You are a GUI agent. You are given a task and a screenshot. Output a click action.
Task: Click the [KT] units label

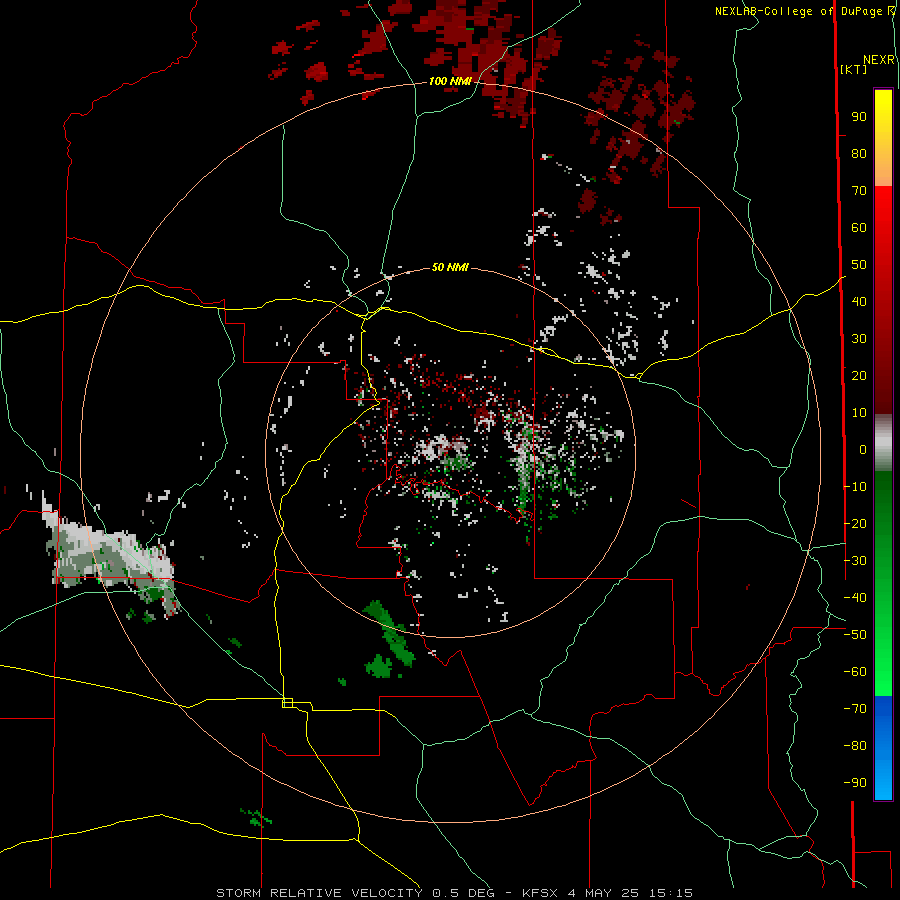(854, 69)
